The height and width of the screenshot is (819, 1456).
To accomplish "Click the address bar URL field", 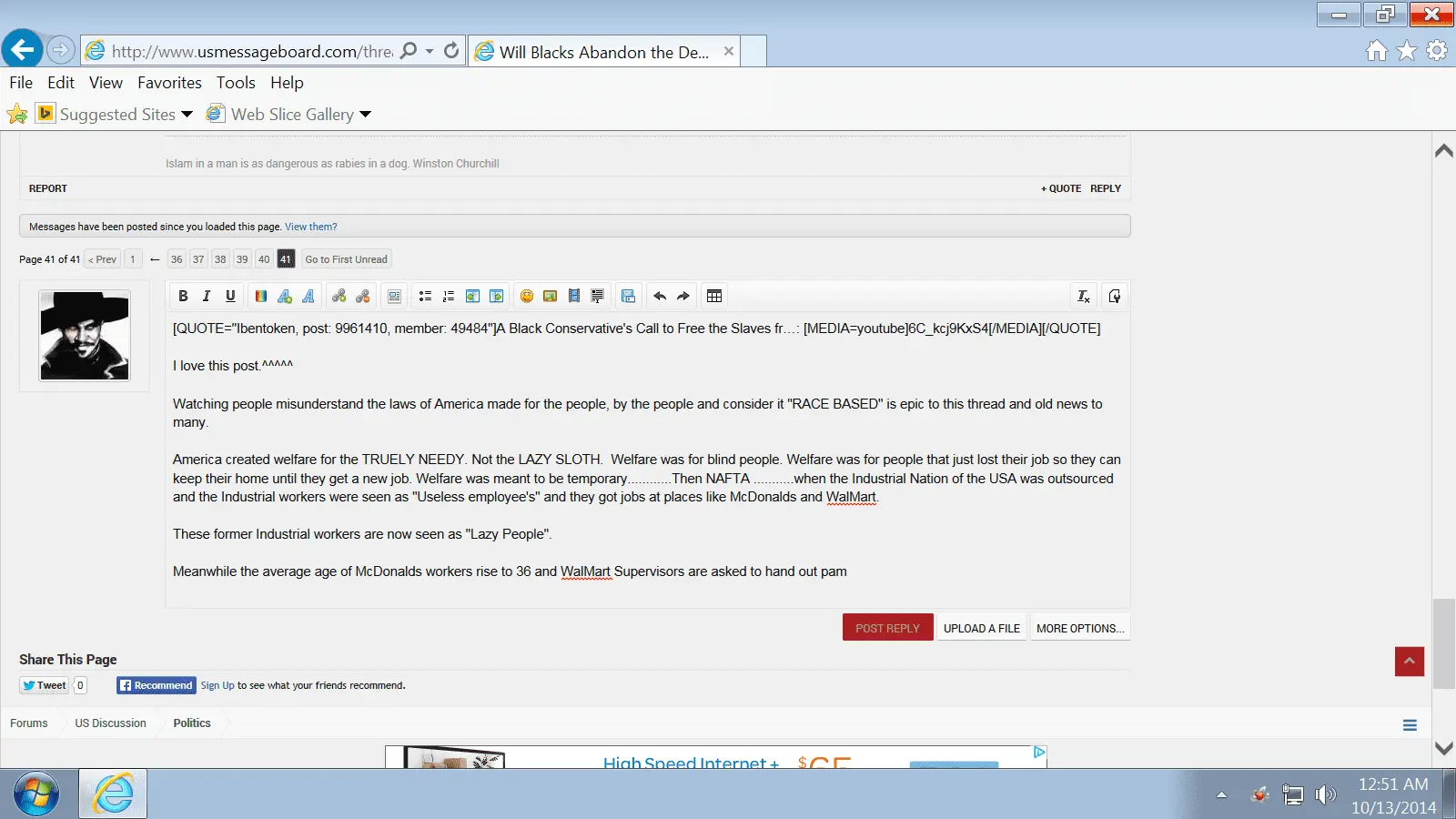I will [x=252, y=52].
